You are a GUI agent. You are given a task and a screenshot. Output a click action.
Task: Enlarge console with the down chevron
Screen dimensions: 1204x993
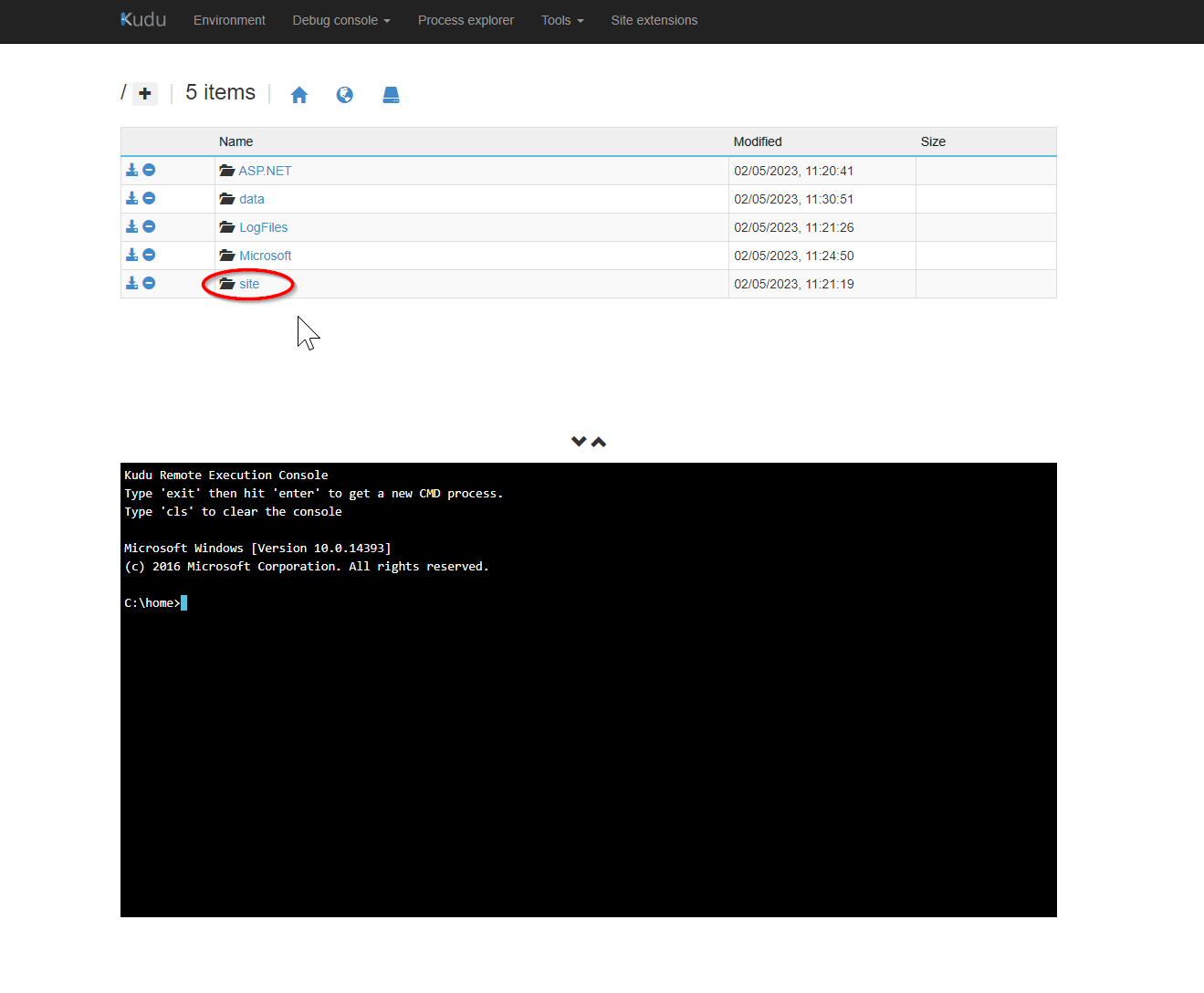pyautogui.click(x=578, y=441)
